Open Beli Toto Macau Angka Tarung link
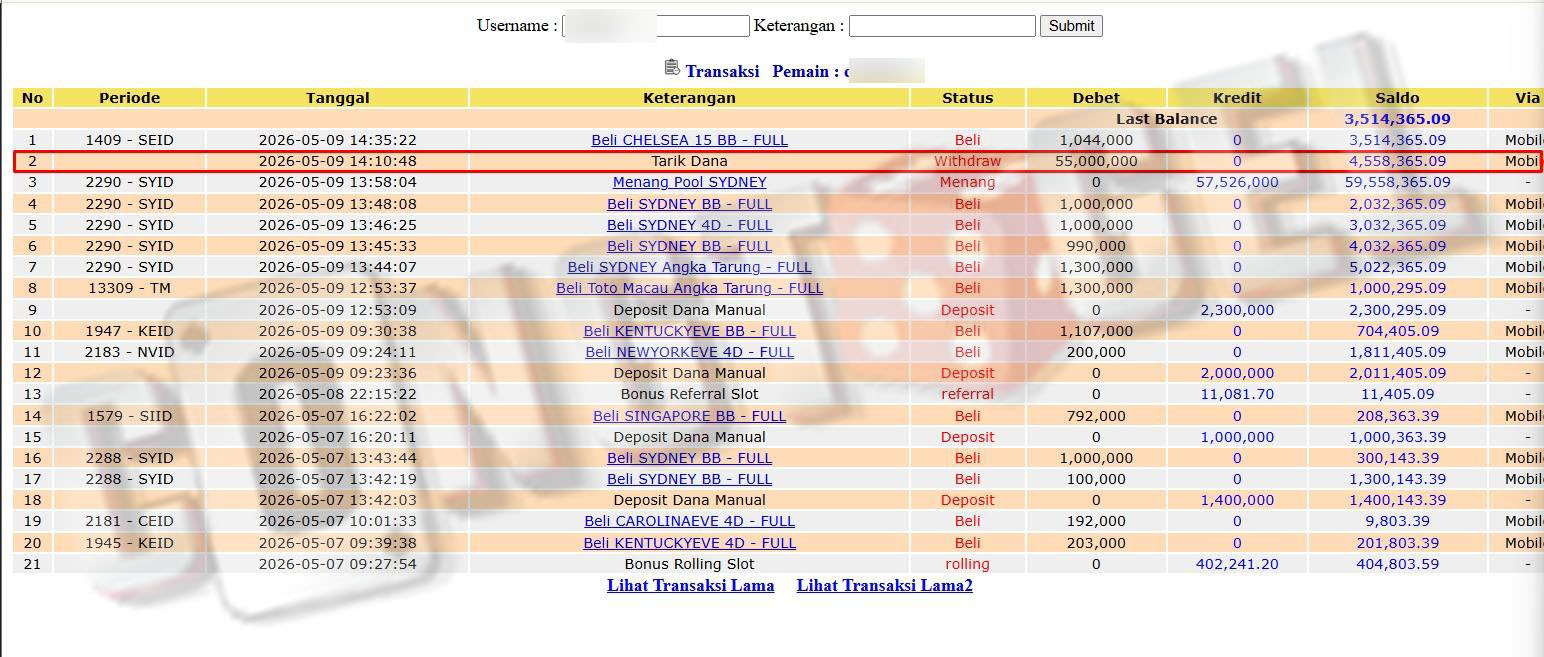 coord(689,288)
